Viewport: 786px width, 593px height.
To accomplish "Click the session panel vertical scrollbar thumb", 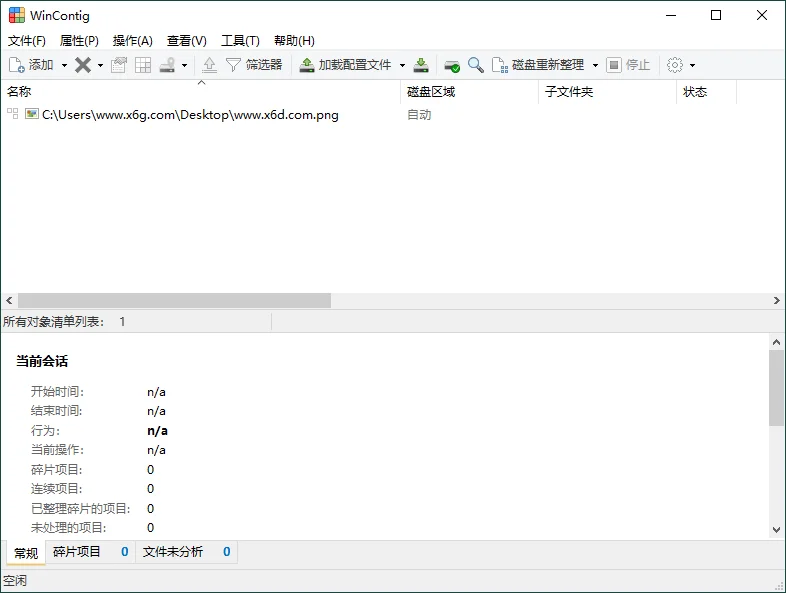I will 776,388.
